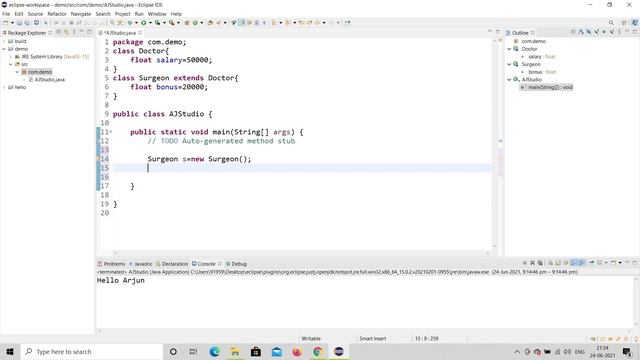Switch to the Problems tab
This screenshot has width=640, height=360.
tap(111, 264)
